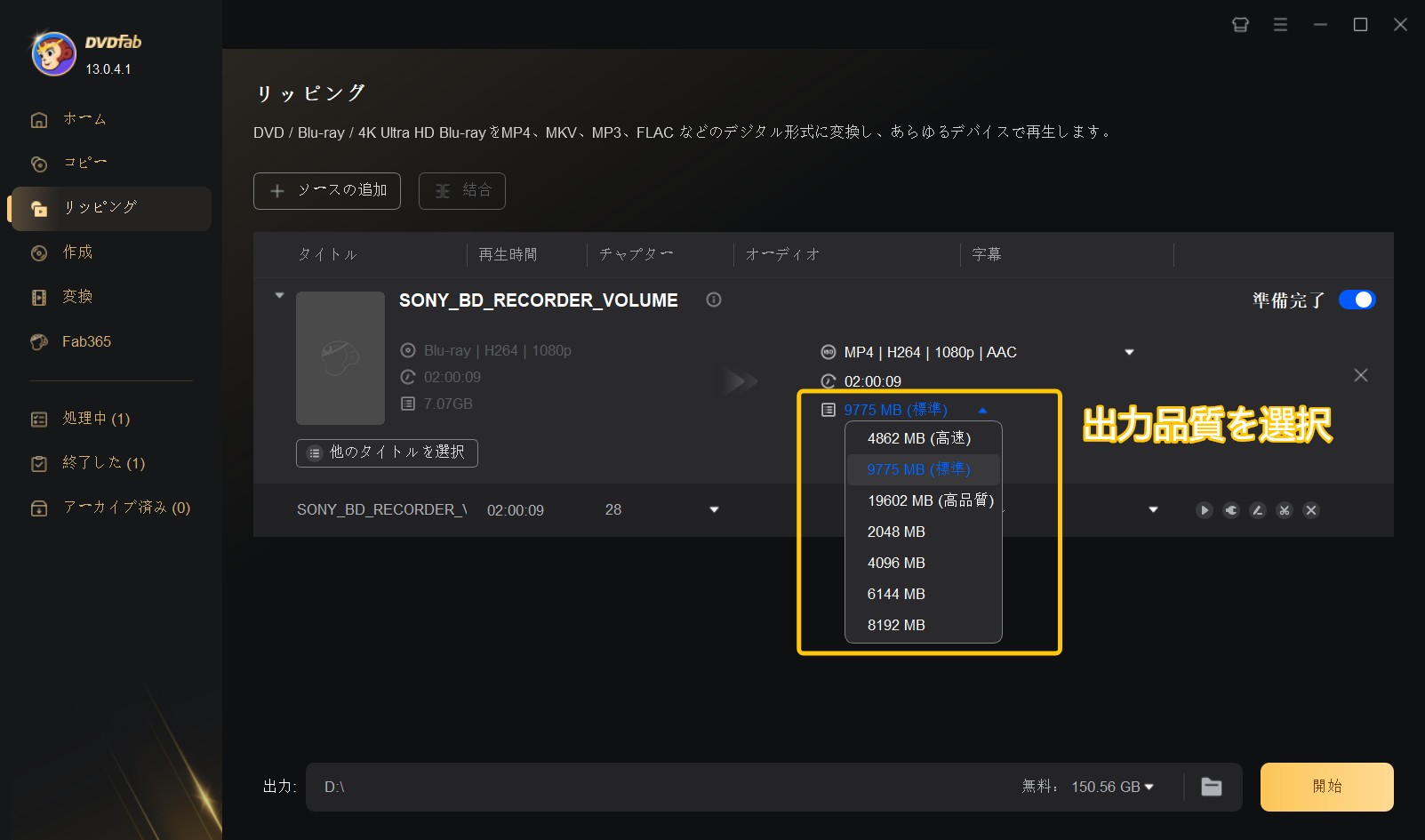Click the SONY_BD_RECORDER_\ title name cell
This screenshot has height=840, width=1425.
click(x=382, y=510)
